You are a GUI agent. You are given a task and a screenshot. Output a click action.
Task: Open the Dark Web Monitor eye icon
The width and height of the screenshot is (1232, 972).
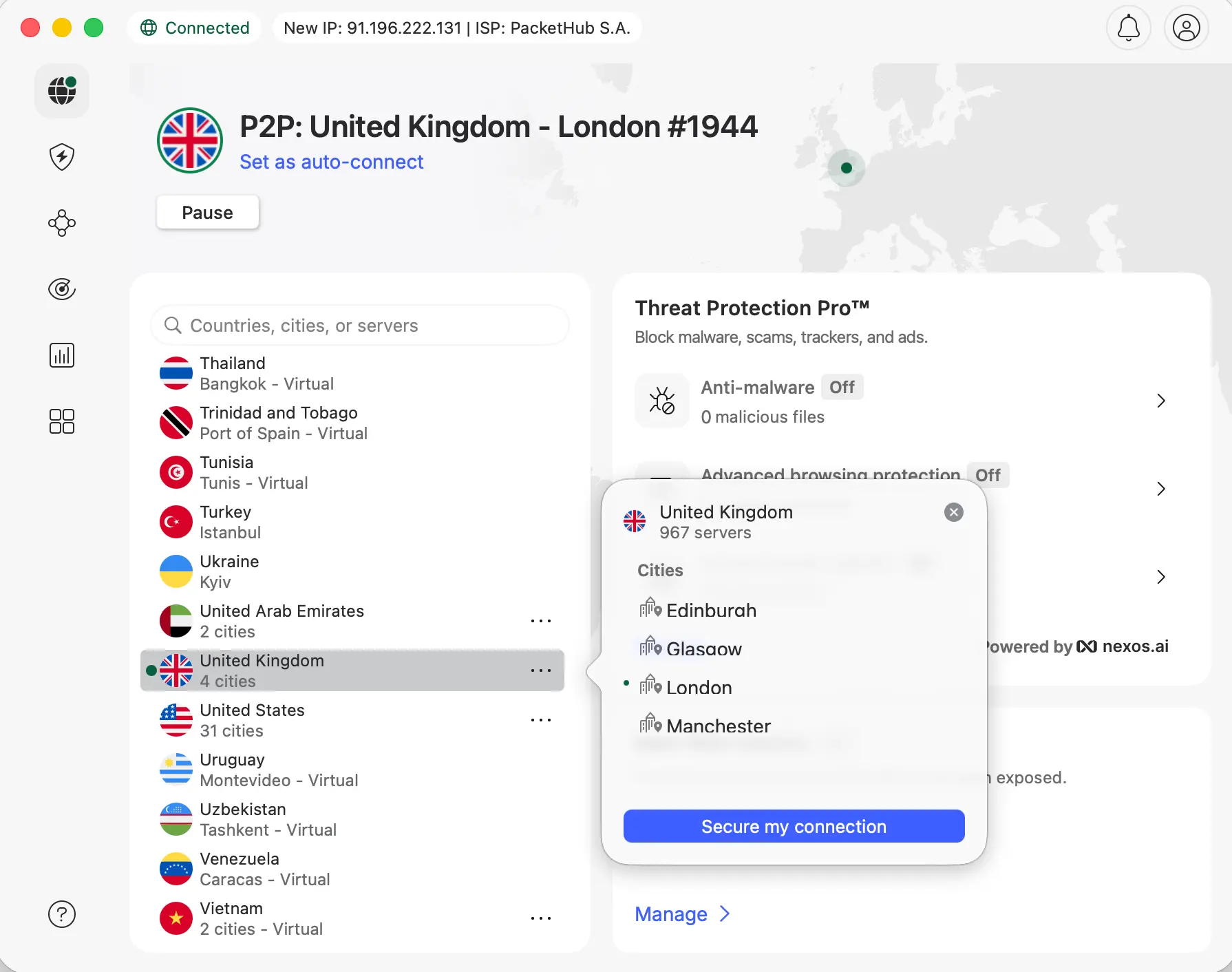click(x=61, y=289)
